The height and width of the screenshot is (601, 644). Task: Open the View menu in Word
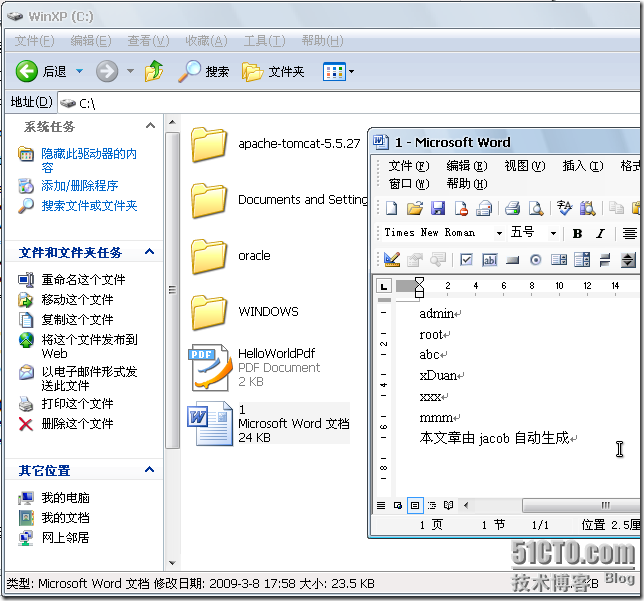(x=524, y=166)
